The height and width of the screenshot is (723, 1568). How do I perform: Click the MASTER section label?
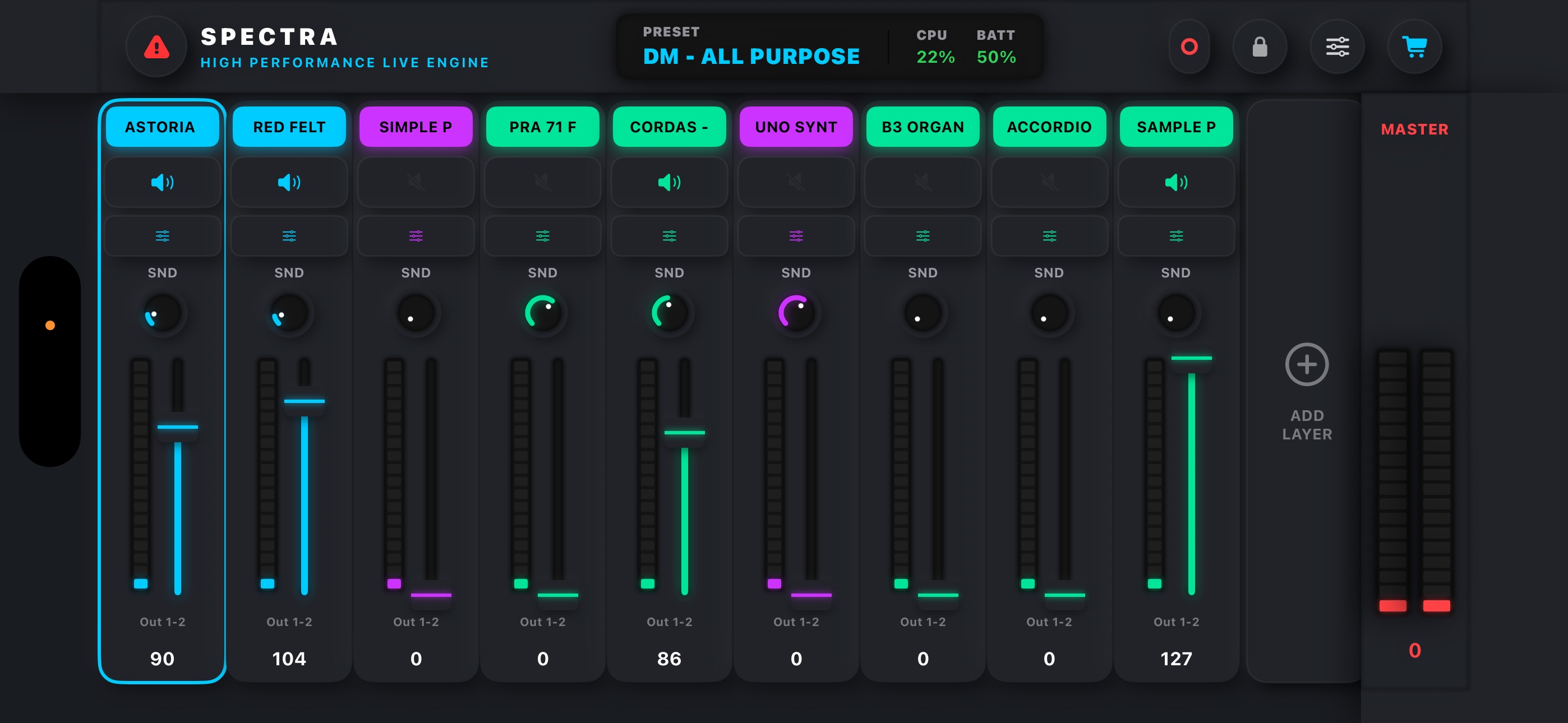1414,129
